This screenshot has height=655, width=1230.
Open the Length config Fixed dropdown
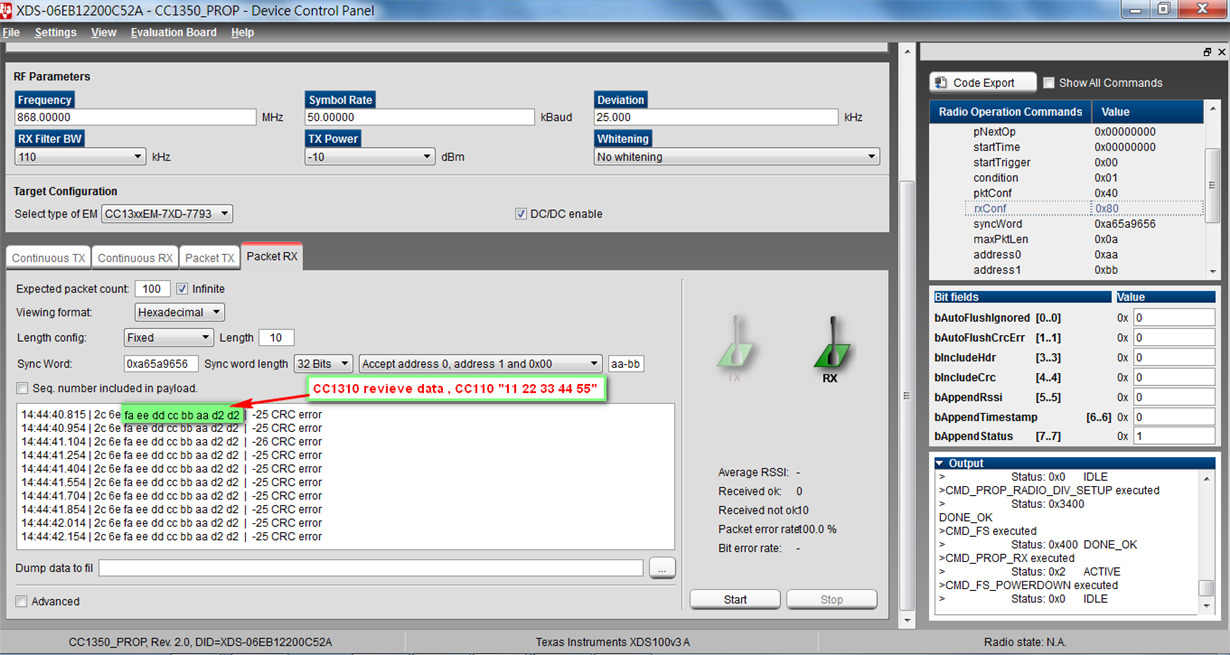click(x=169, y=338)
